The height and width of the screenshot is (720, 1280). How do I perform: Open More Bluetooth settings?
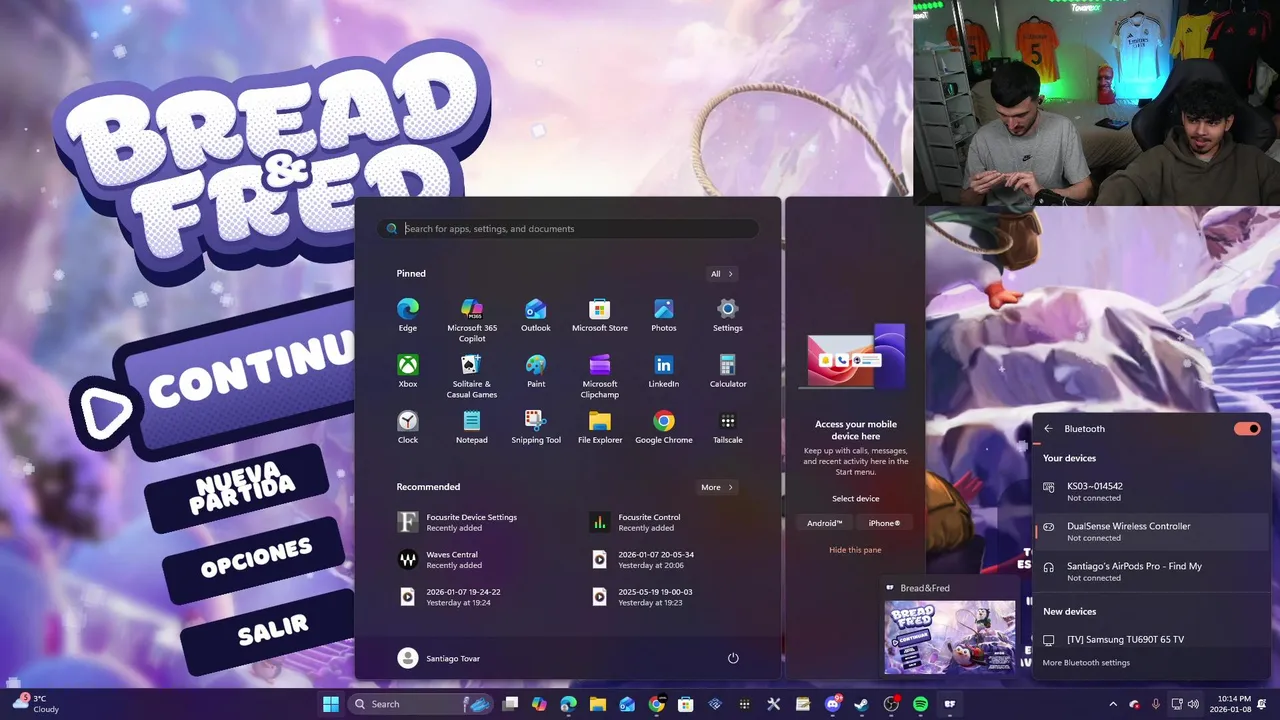pyautogui.click(x=1086, y=662)
